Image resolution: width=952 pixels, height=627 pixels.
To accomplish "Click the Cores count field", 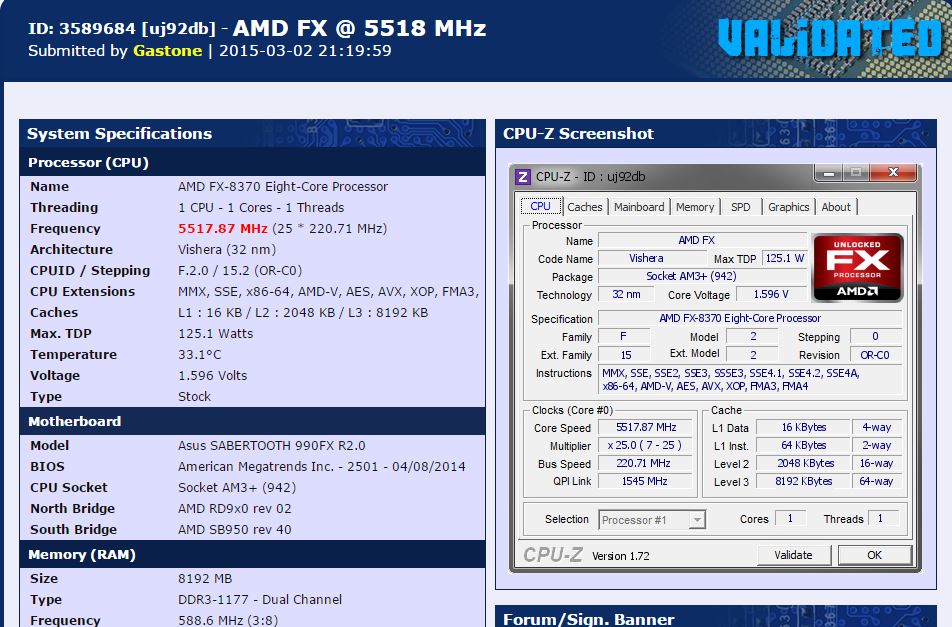I will pos(790,518).
